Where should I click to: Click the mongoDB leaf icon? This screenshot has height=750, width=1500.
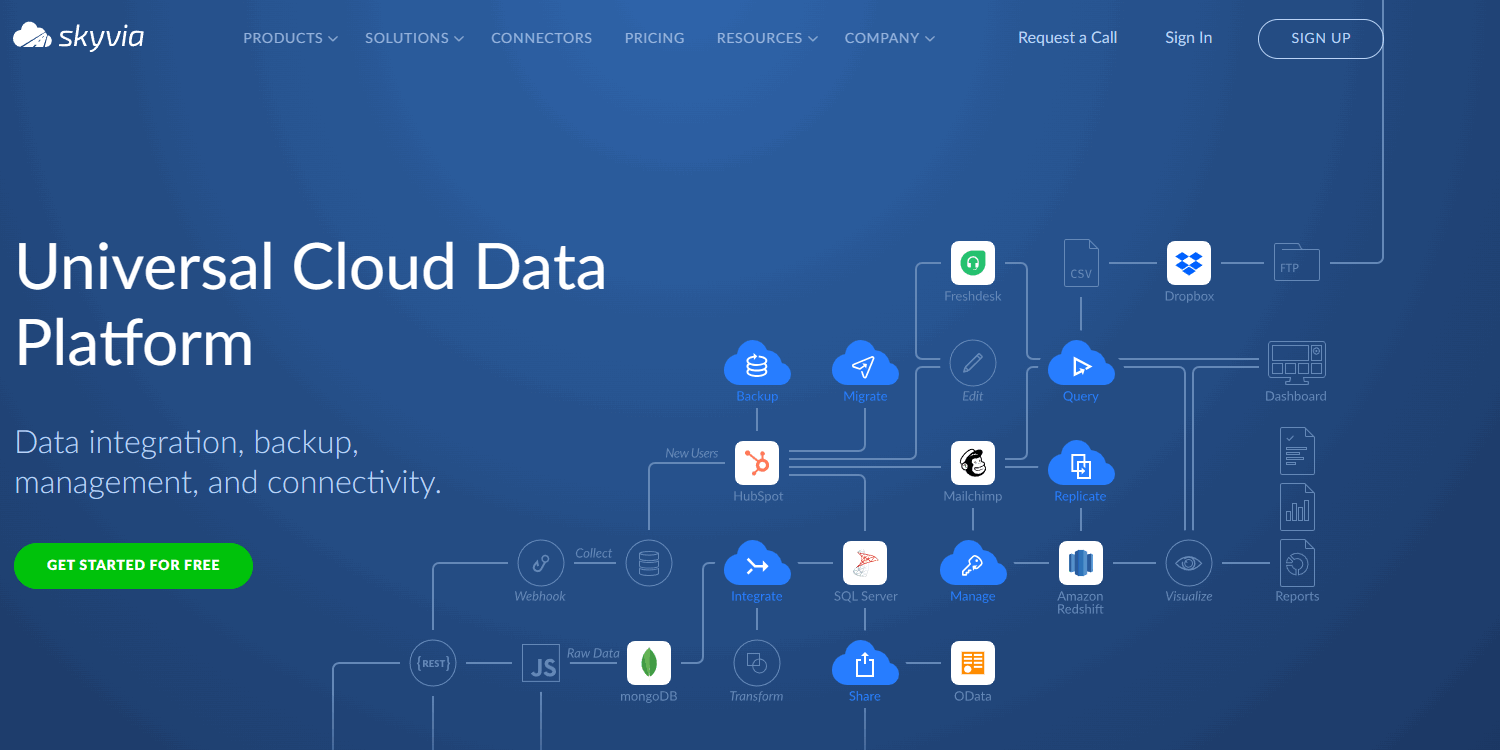coord(649,663)
